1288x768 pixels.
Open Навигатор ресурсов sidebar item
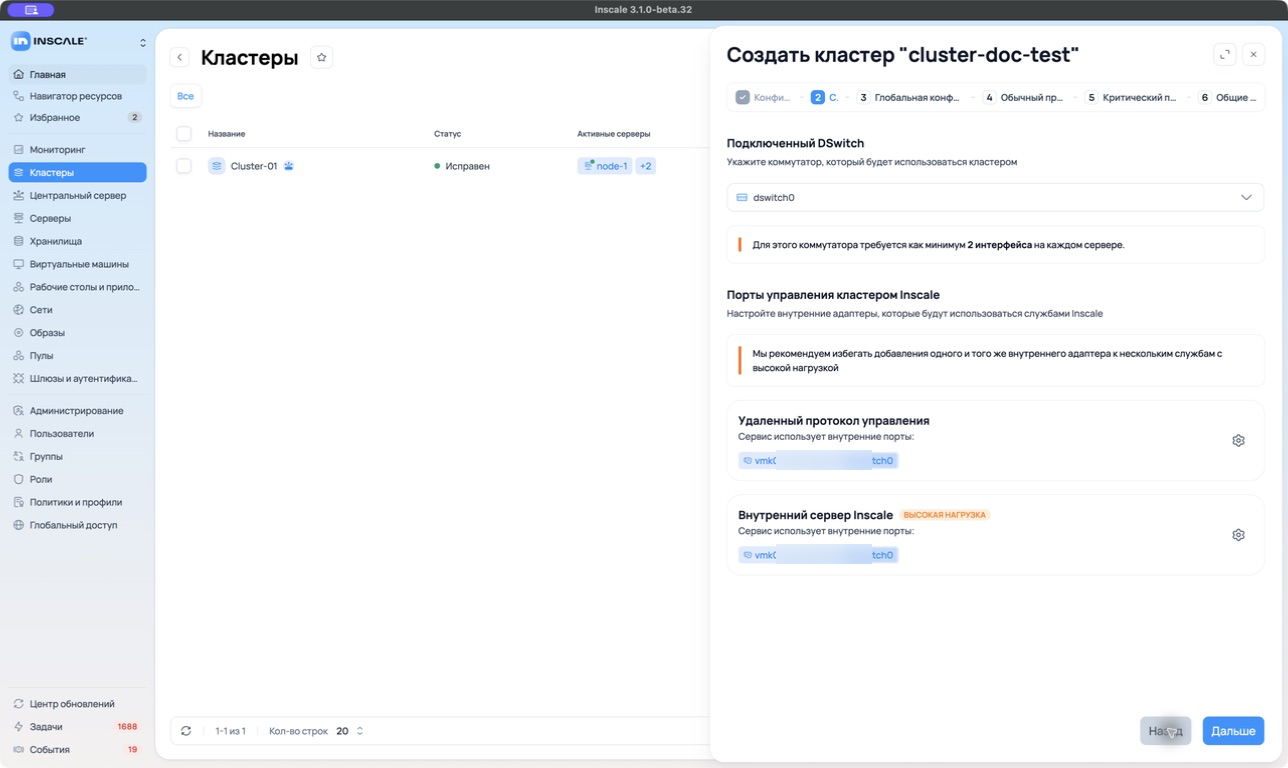(x=77, y=96)
